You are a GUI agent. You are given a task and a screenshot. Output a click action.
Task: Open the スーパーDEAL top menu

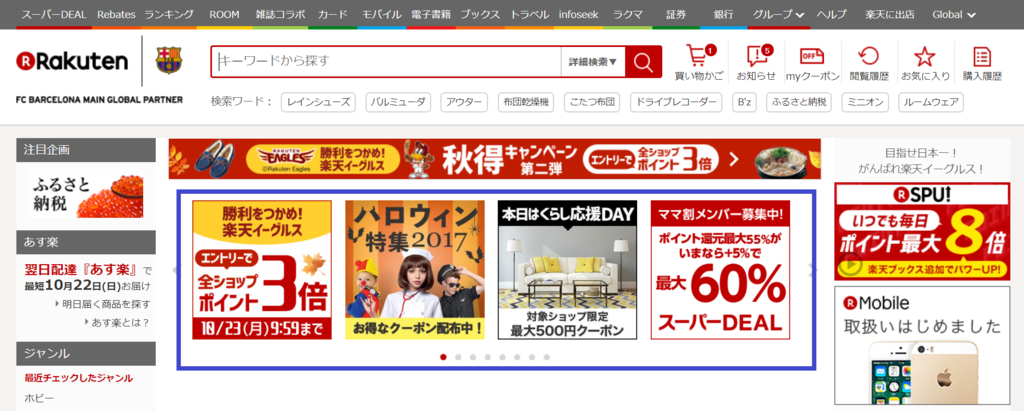[54, 14]
